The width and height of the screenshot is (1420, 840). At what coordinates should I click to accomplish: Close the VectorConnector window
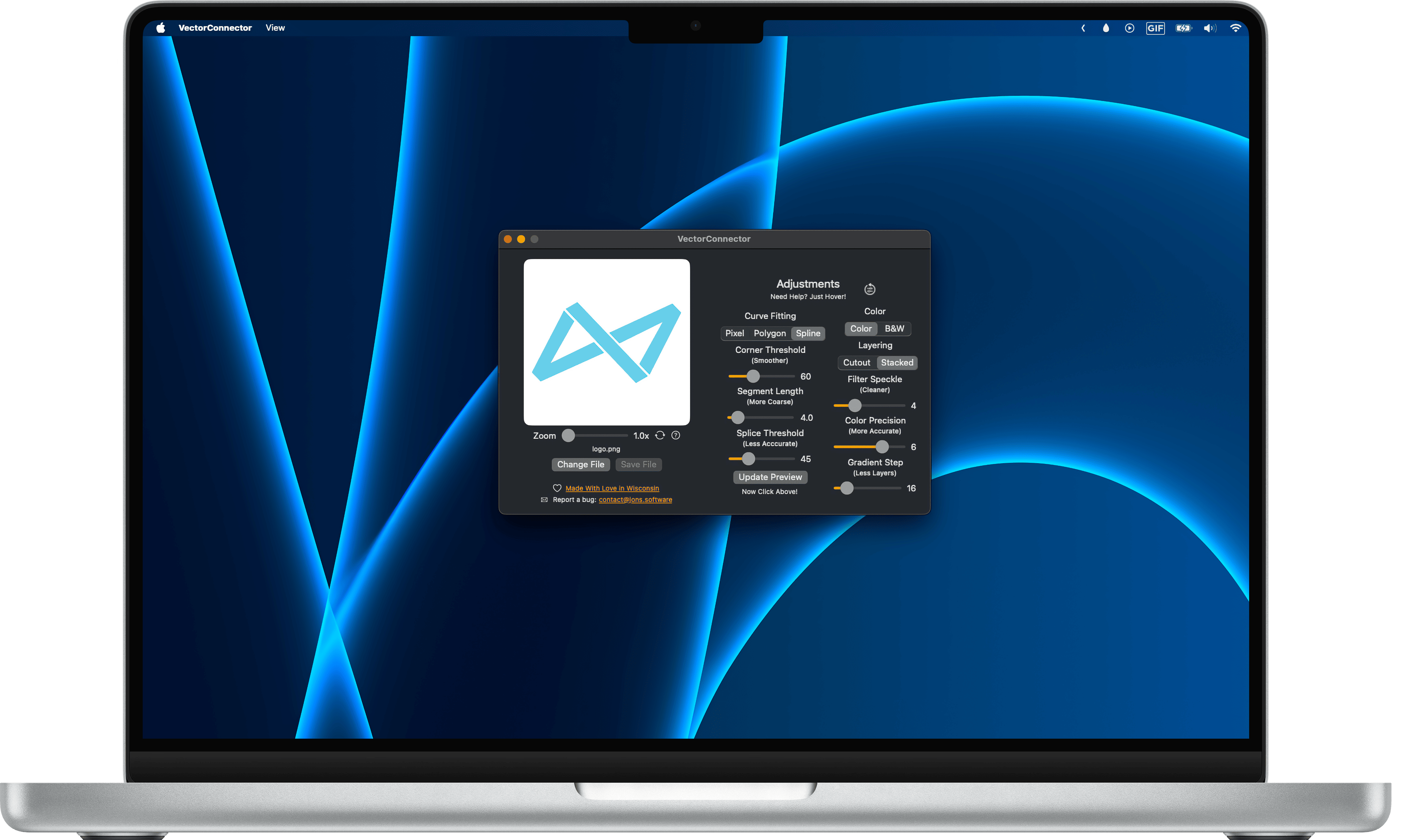508,239
